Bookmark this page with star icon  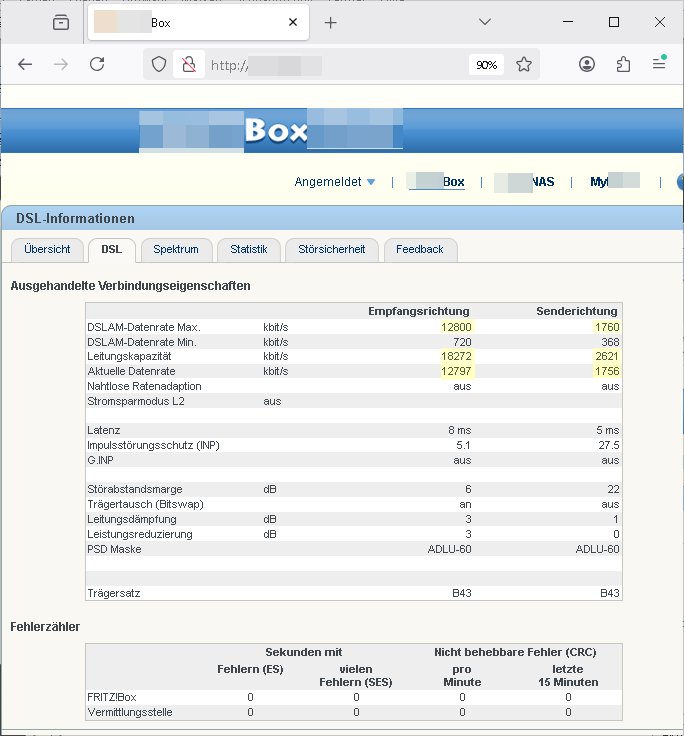coord(524,64)
